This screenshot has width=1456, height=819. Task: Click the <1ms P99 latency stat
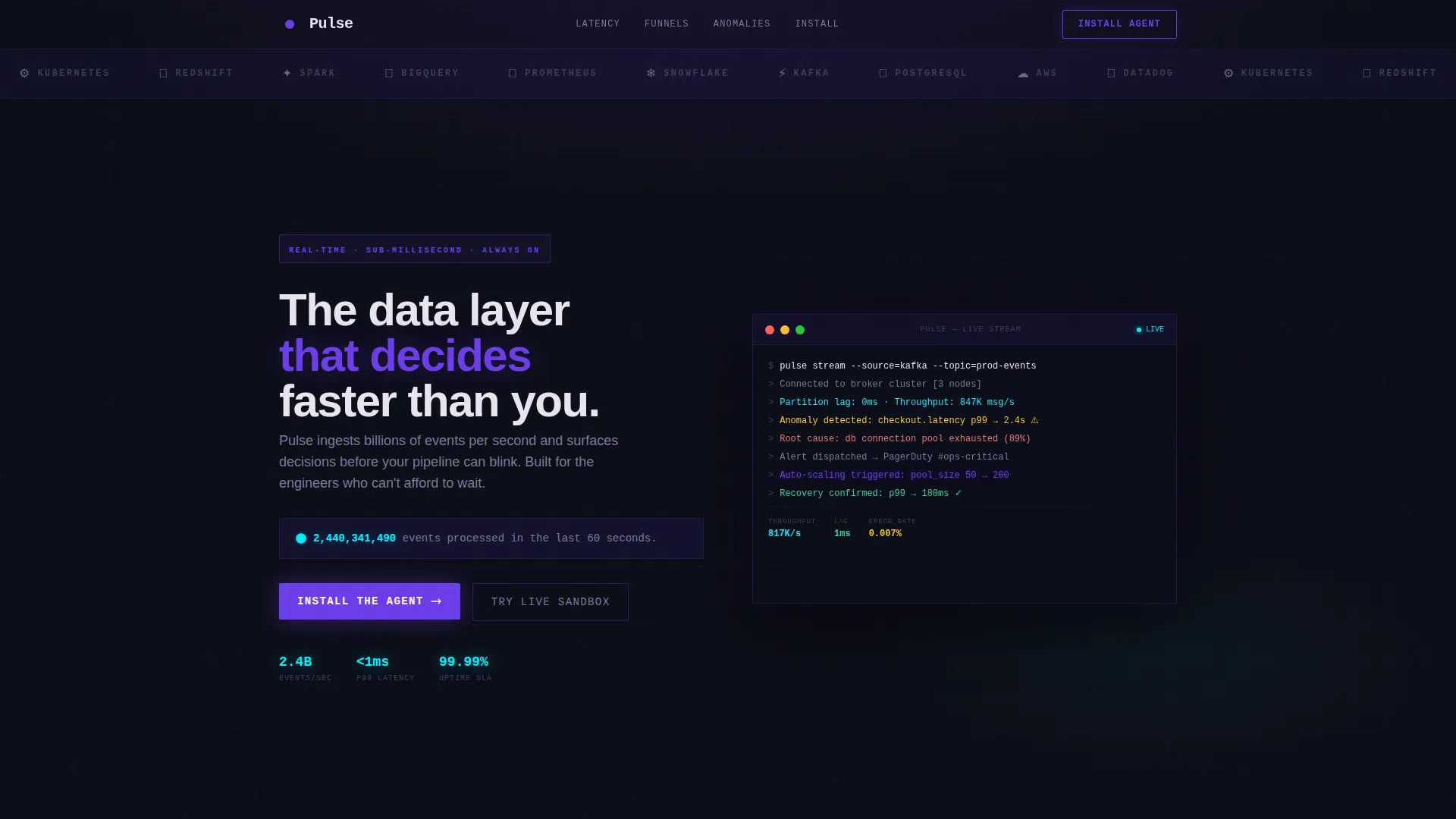click(385, 668)
